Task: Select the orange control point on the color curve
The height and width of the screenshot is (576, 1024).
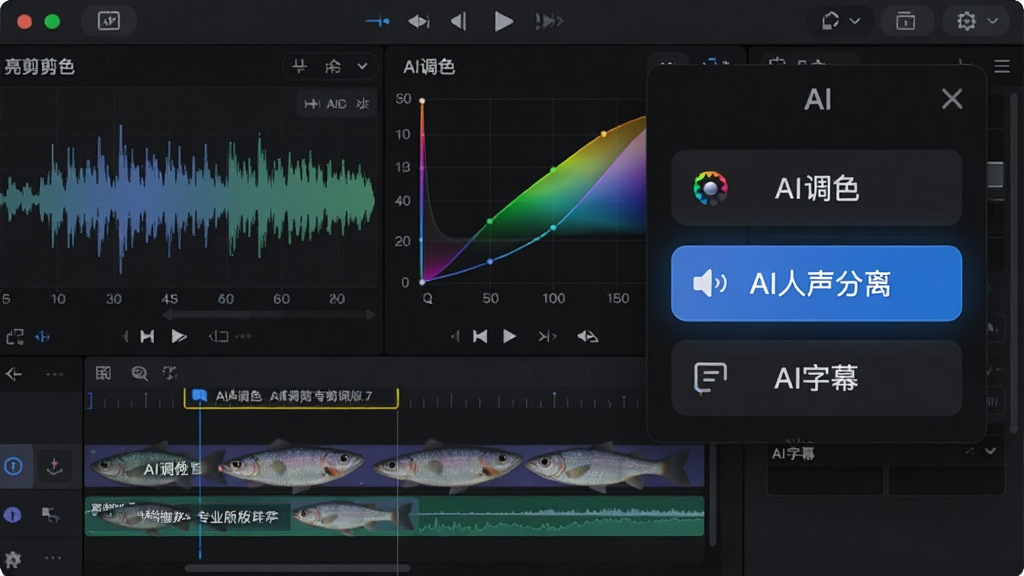Action: click(603, 134)
